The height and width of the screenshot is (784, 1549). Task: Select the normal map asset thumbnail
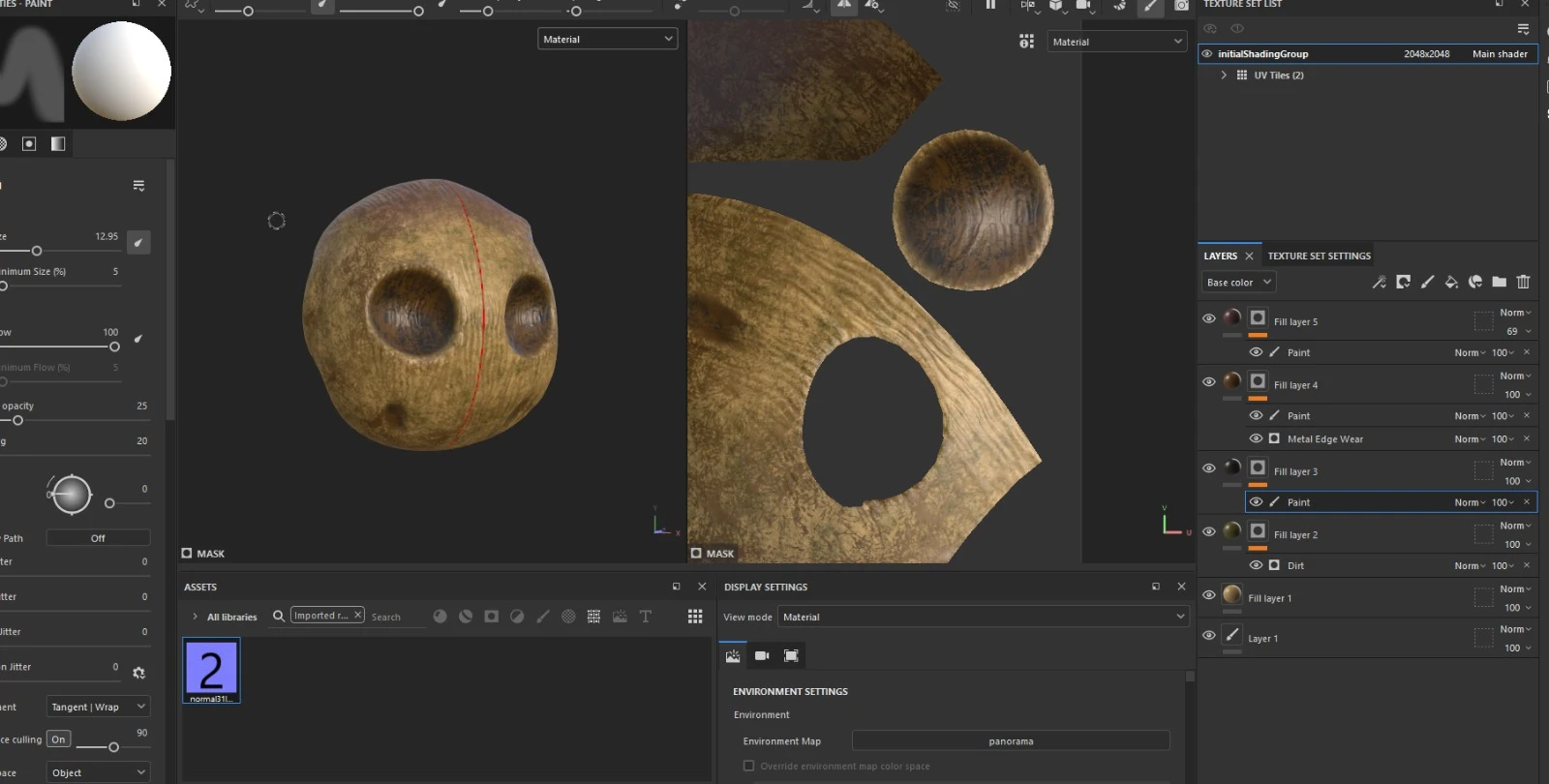click(x=211, y=670)
